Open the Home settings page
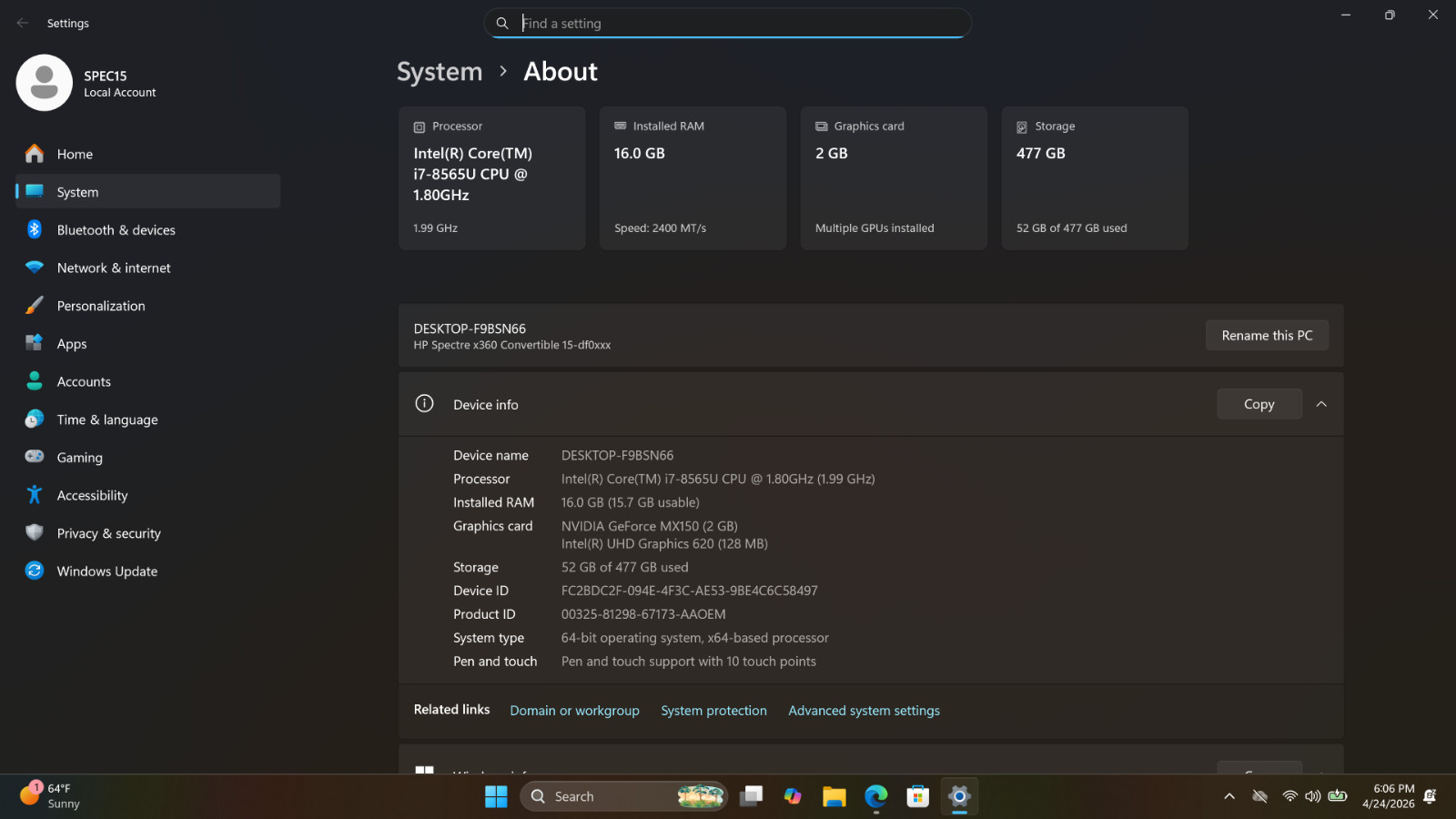 pos(147,154)
